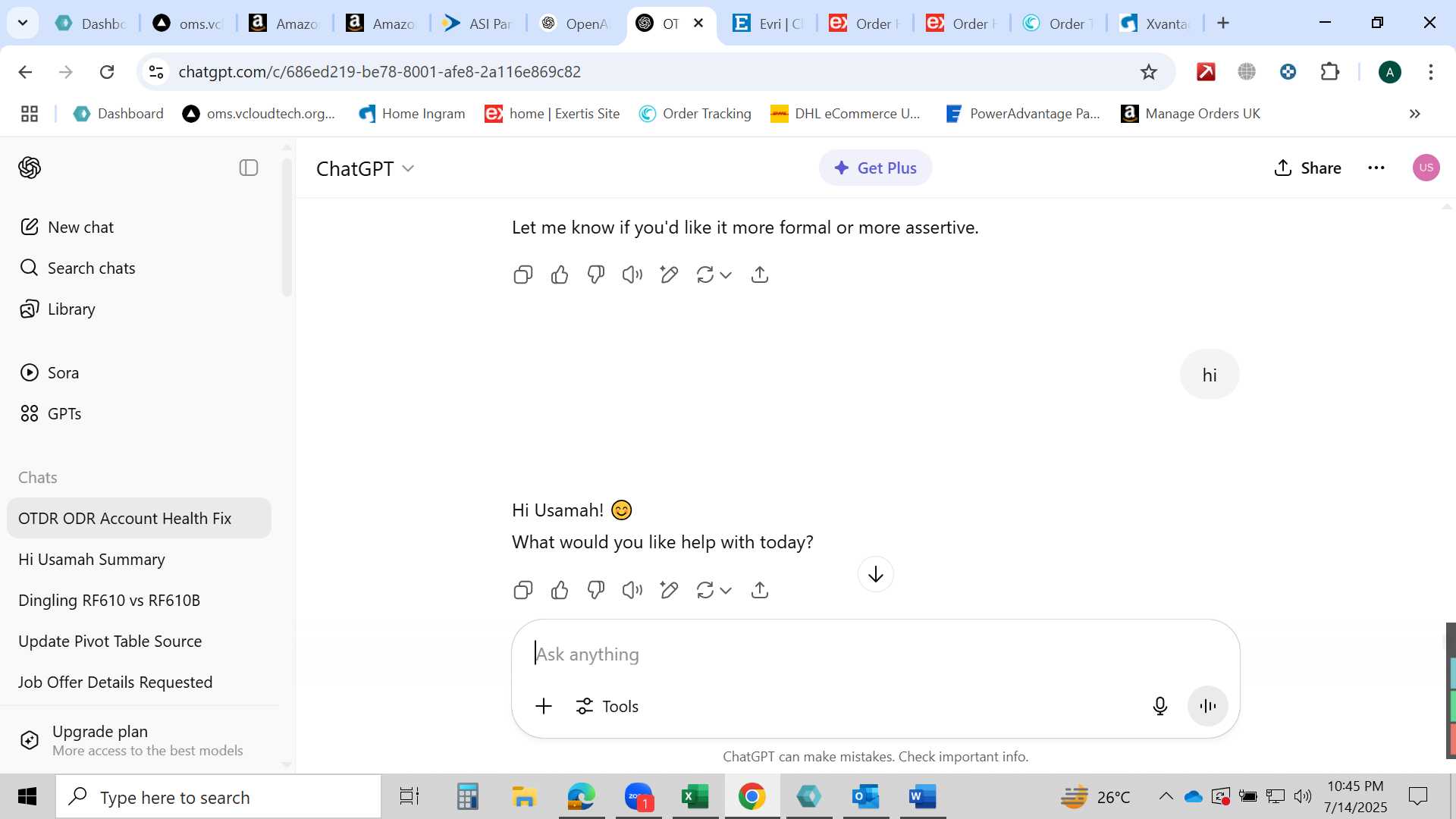Open the OTDR ODR Account Health Fix chat
1456x819 pixels.
139,518
